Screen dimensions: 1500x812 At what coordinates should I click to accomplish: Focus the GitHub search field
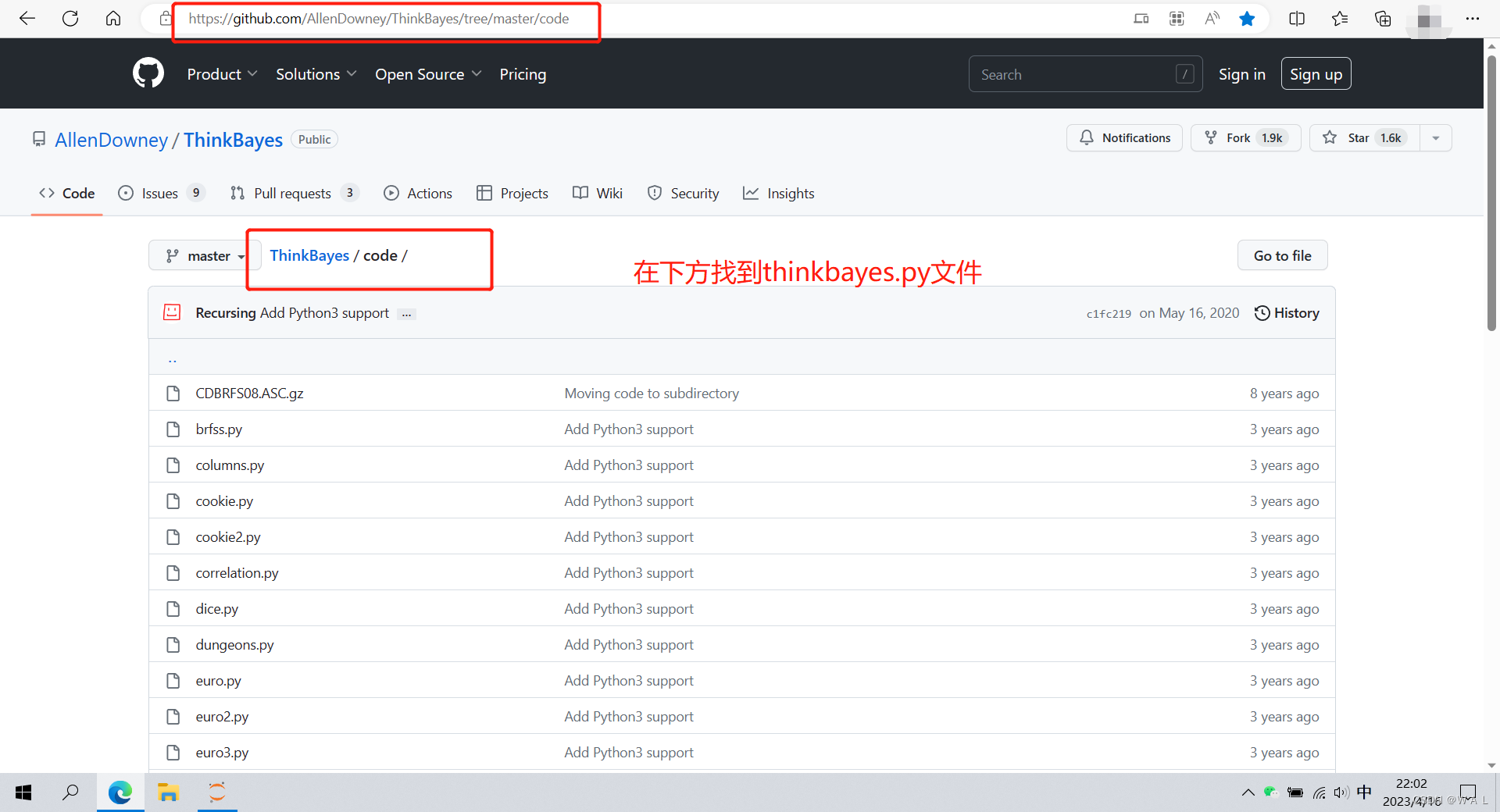[1085, 74]
